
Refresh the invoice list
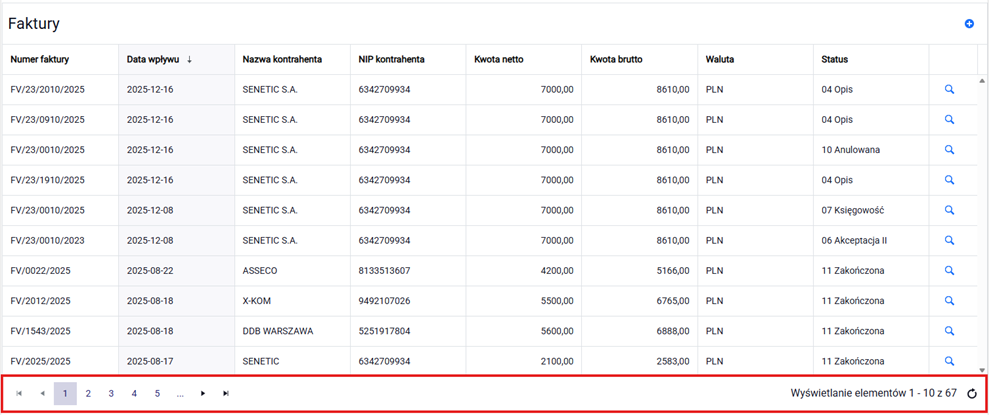click(x=972, y=394)
